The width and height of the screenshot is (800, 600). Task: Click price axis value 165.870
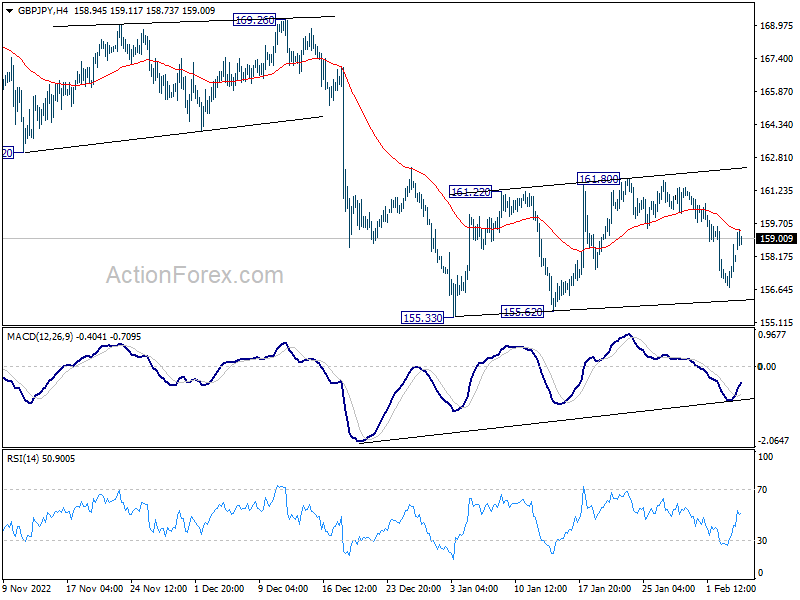(x=777, y=92)
